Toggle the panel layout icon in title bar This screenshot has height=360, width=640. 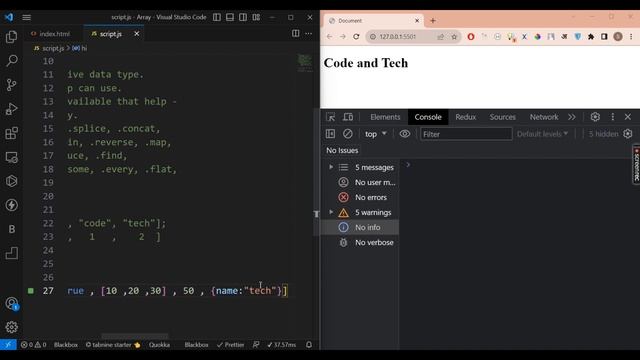pyautogui.click(x=230, y=17)
